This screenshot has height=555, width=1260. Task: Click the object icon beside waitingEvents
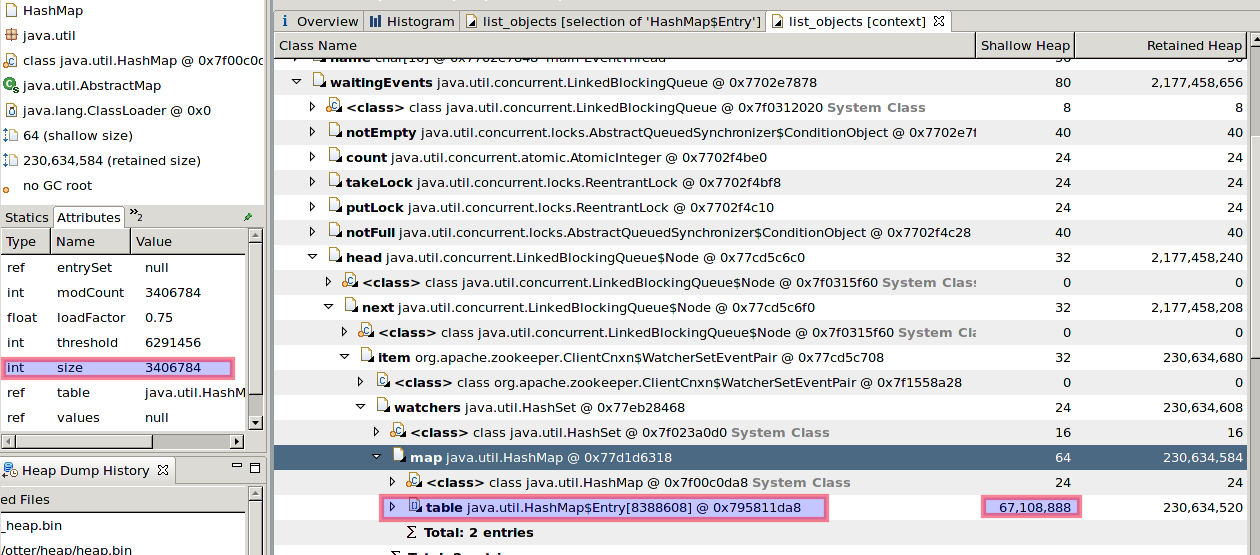click(x=319, y=82)
